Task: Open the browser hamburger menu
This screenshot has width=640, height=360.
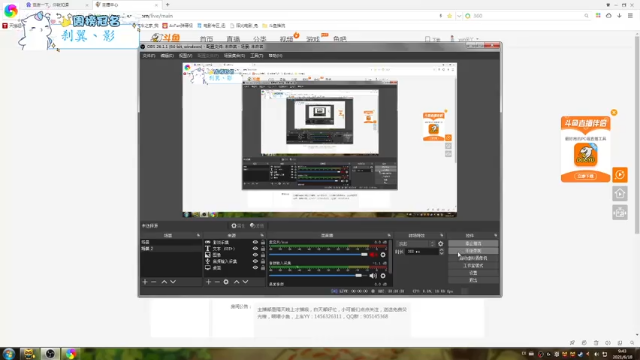Action: (630, 16)
